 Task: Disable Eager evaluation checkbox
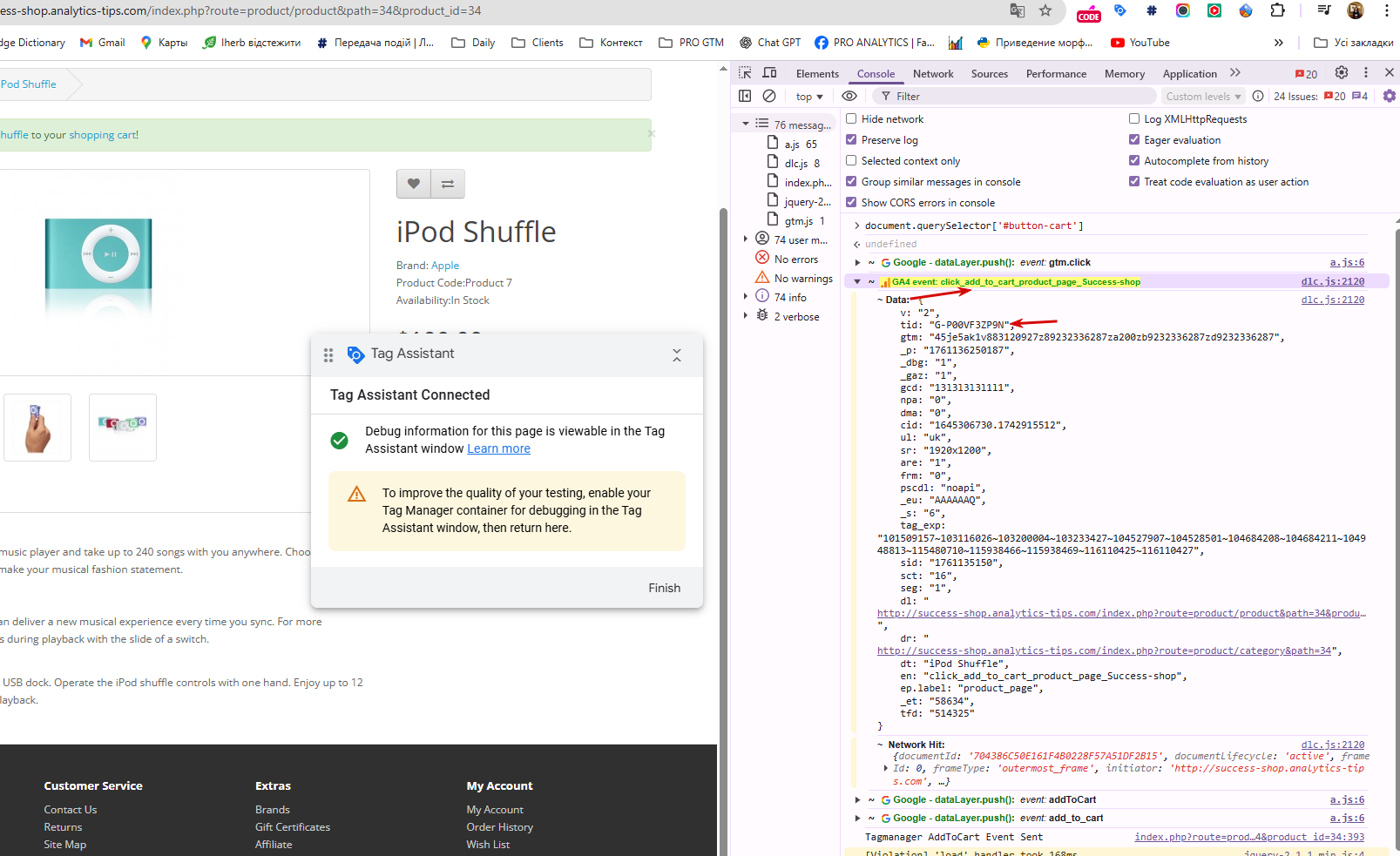1134,140
